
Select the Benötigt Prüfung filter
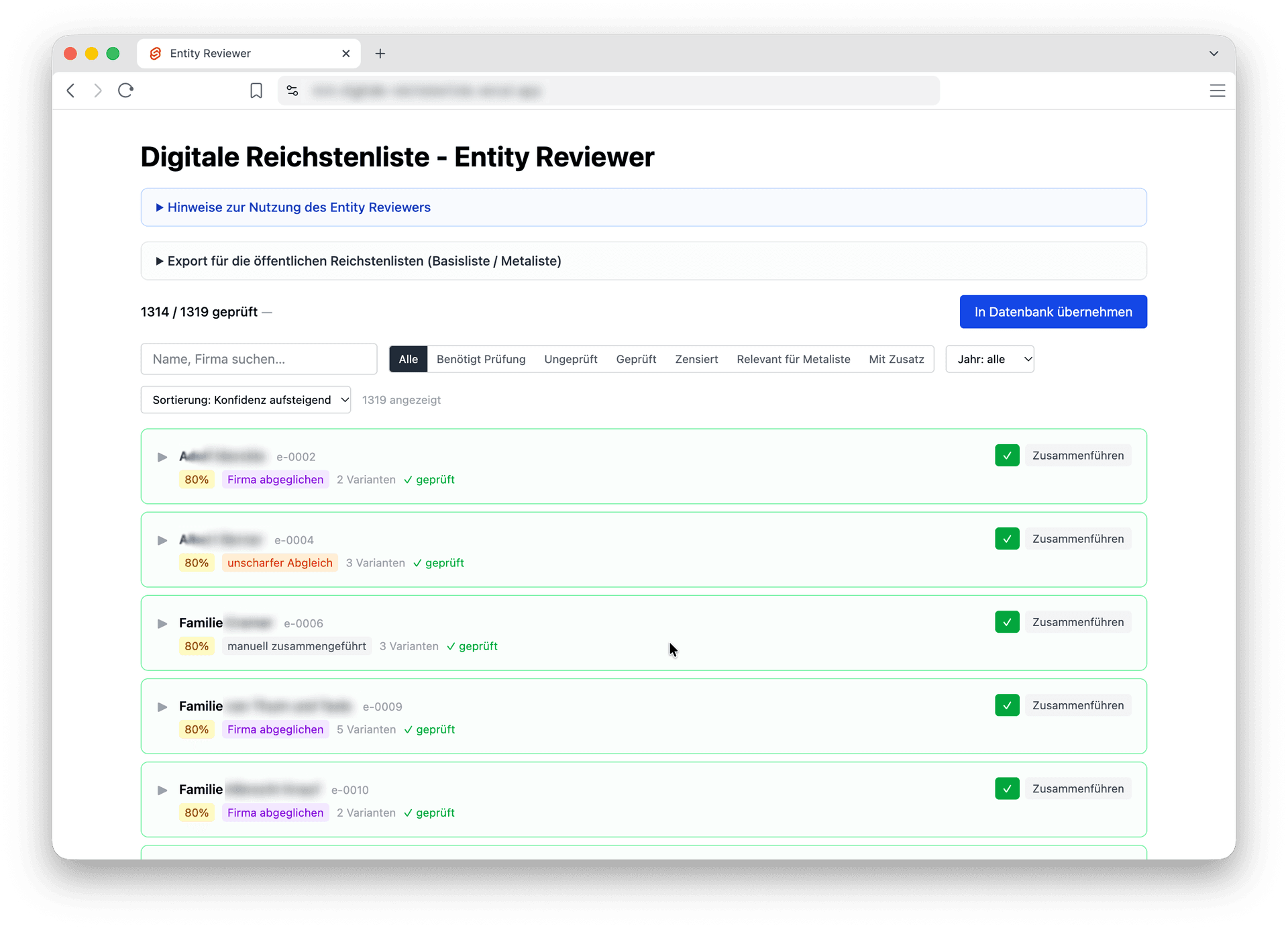481,359
